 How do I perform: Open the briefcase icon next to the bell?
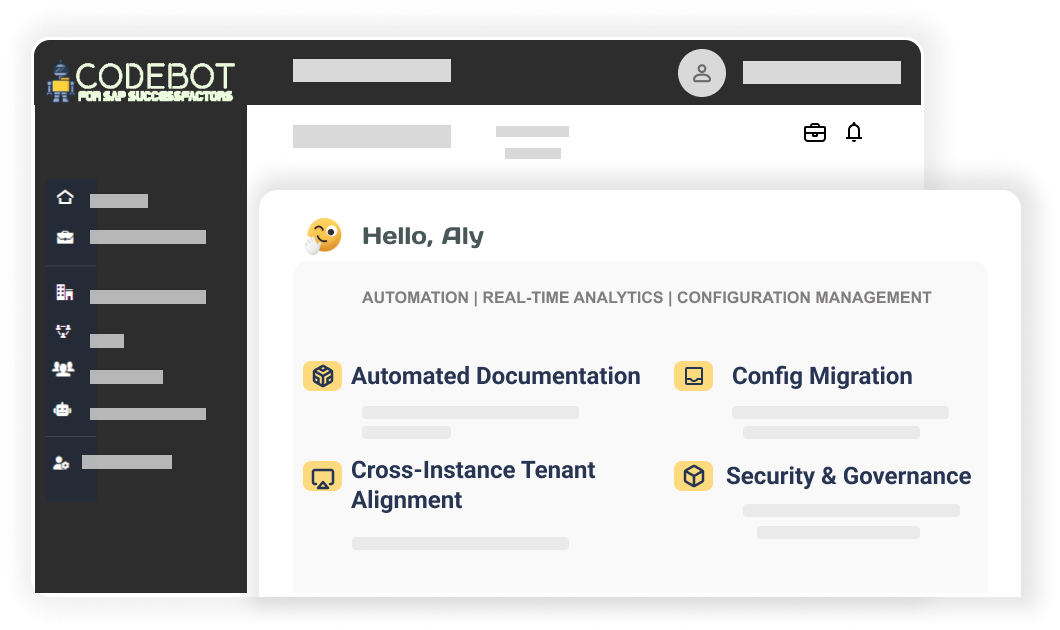point(815,132)
